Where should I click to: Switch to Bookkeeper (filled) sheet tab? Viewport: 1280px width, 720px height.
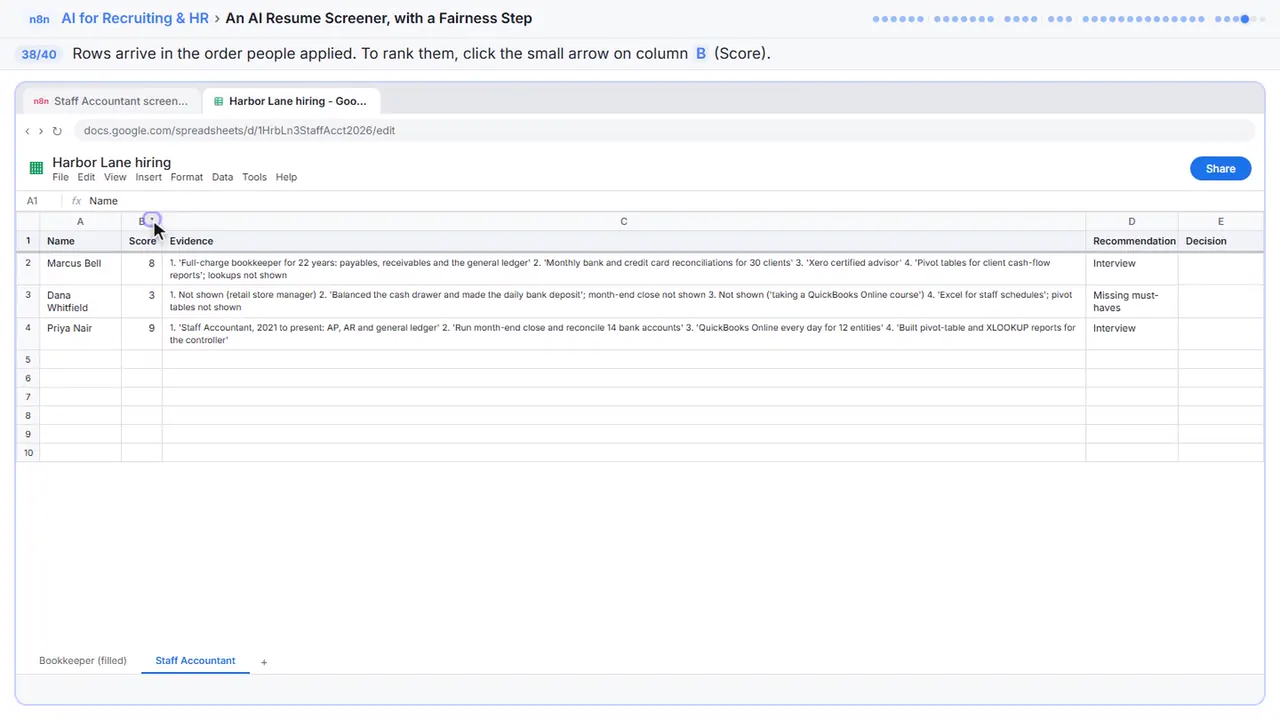[83, 661]
